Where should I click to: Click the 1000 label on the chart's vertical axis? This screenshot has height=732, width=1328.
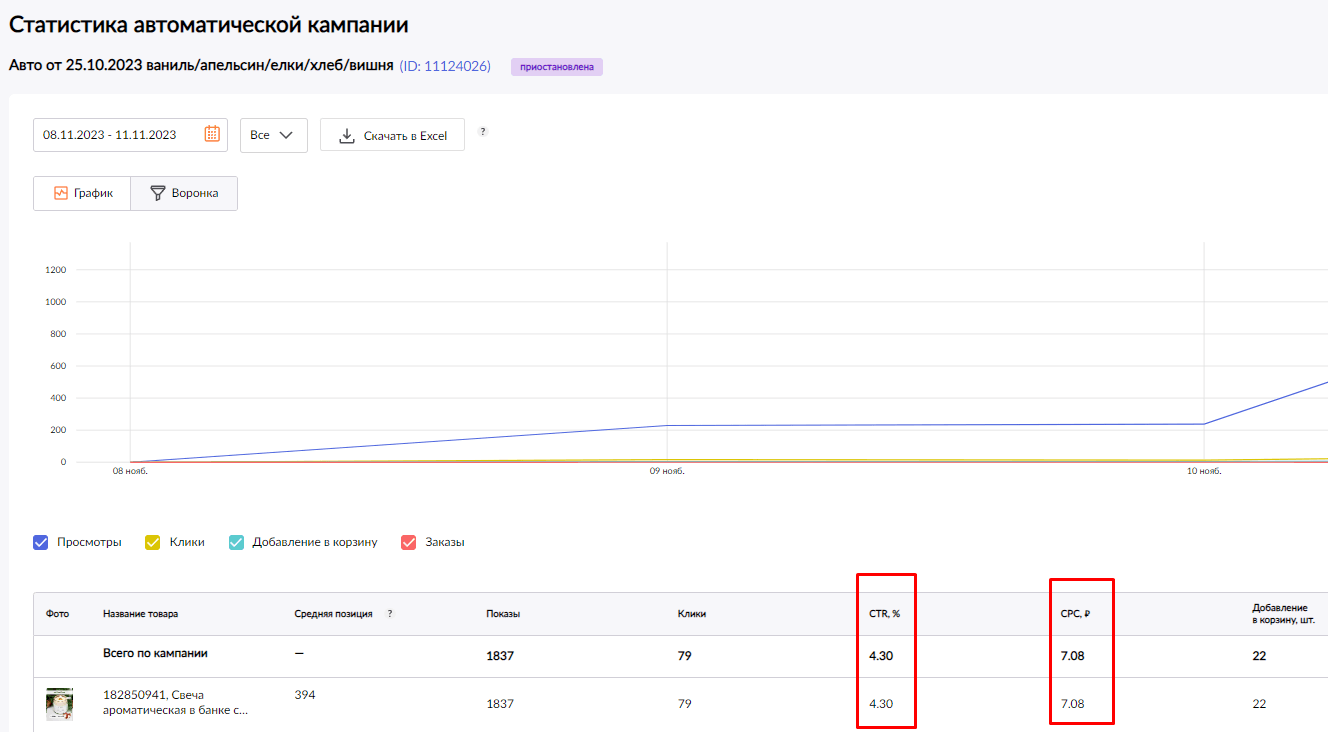[56, 302]
